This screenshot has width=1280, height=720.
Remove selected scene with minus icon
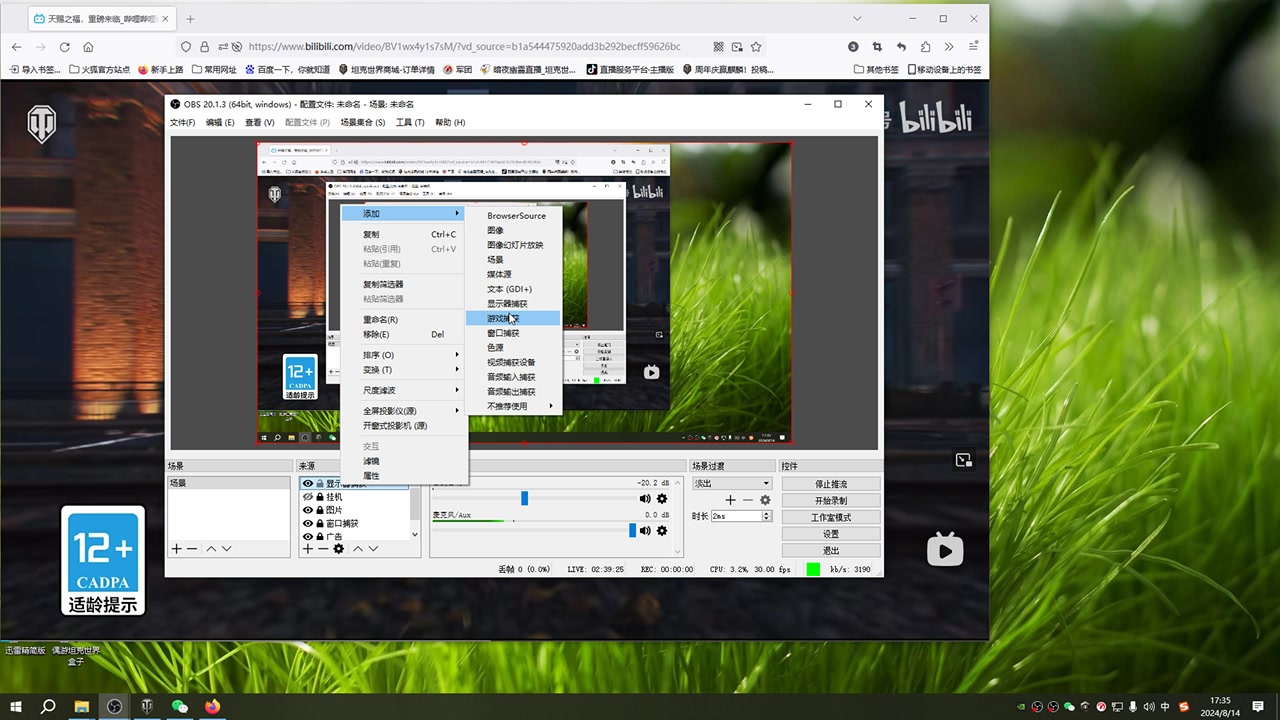coord(192,549)
